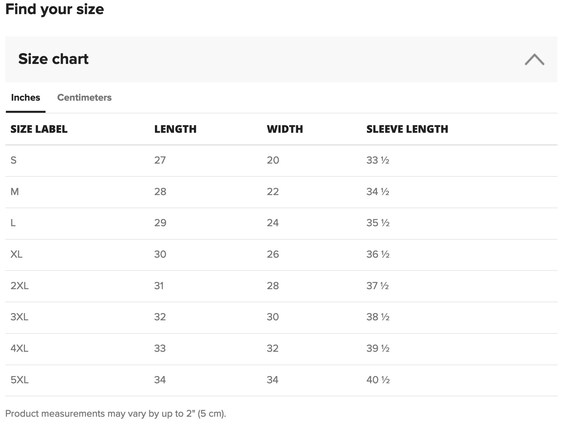The image size is (570, 438).
Task: Select the 5XL size row label
Action: (x=19, y=380)
